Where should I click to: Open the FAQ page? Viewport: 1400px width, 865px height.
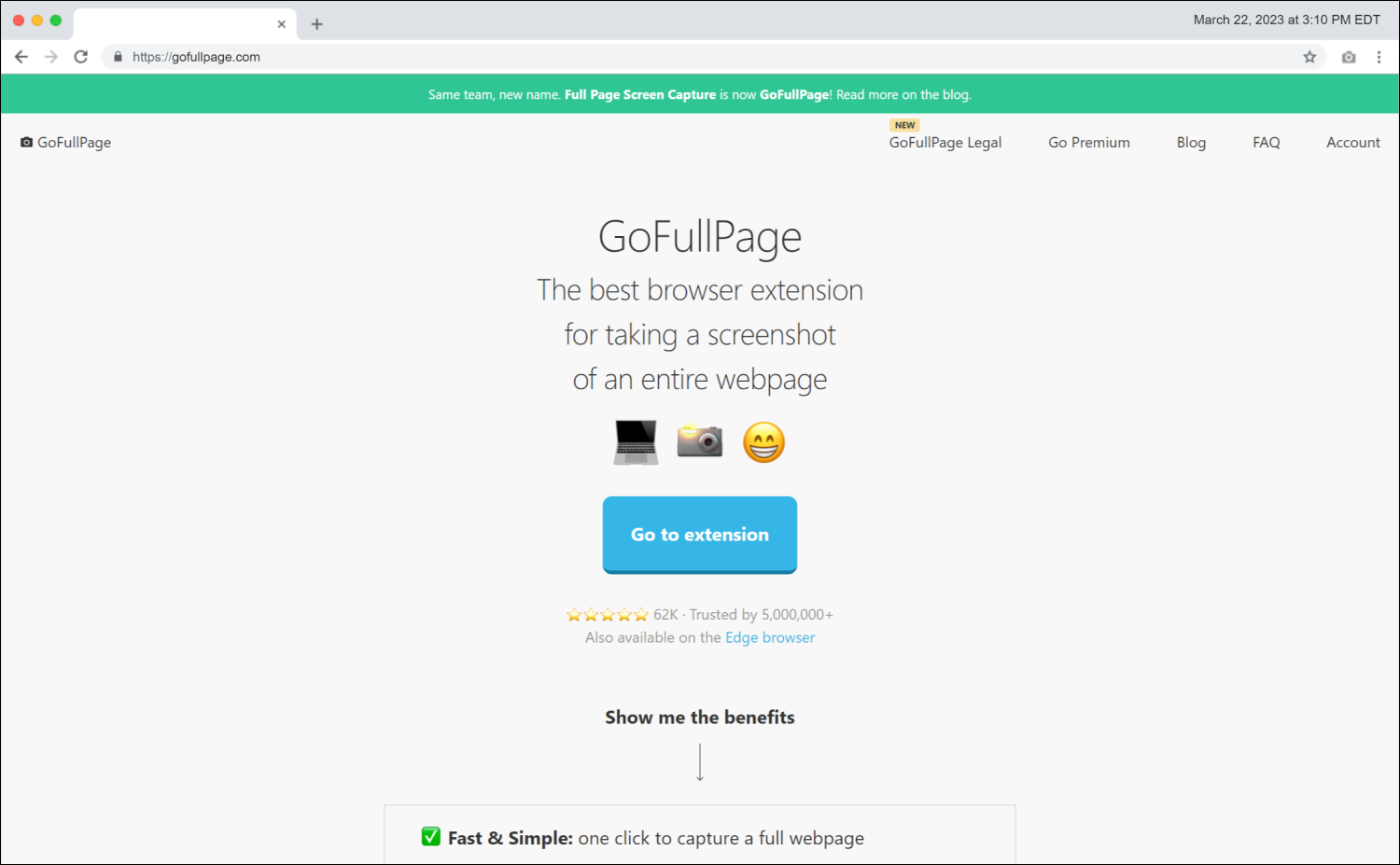click(x=1266, y=142)
